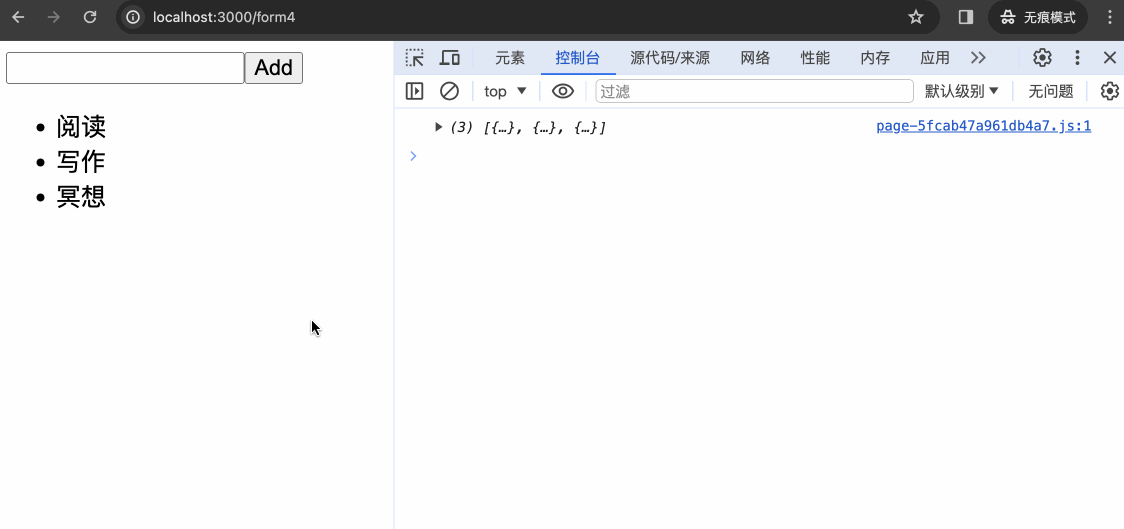This screenshot has width=1124, height=529.
Task: Show more DevTools tabs chevron
Action: [x=978, y=58]
